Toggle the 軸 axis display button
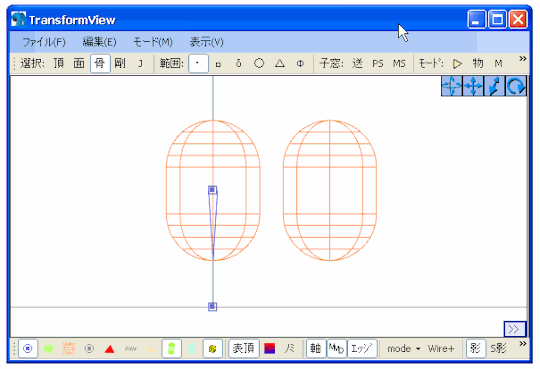The height and width of the screenshot is (369, 540). (x=316, y=349)
